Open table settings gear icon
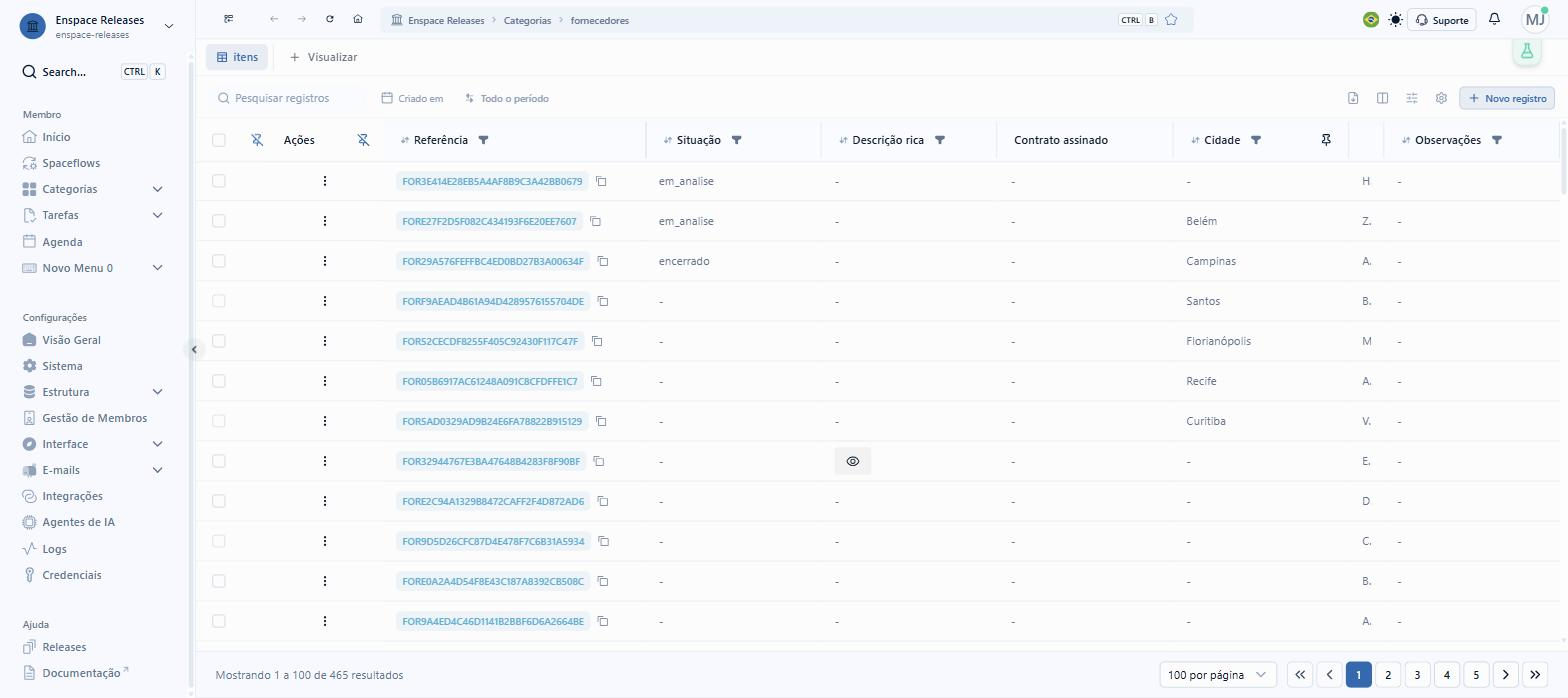The height and width of the screenshot is (698, 1568). [1441, 98]
